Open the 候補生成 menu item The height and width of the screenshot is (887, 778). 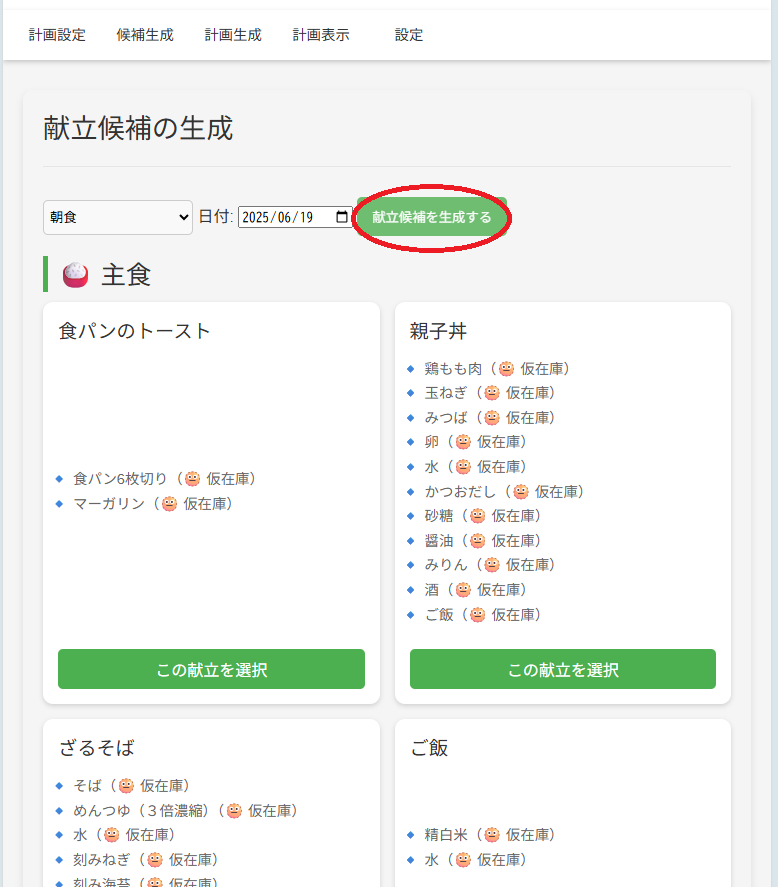click(145, 35)
